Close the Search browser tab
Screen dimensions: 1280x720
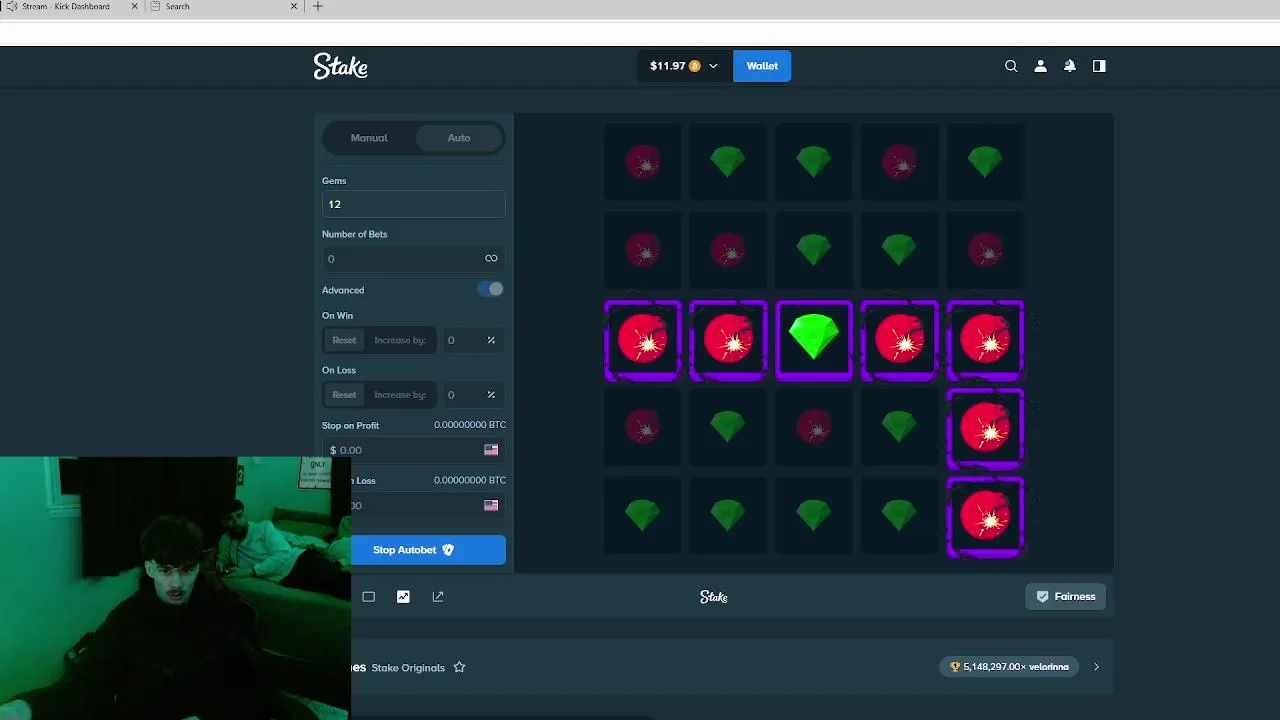[294, 6]
